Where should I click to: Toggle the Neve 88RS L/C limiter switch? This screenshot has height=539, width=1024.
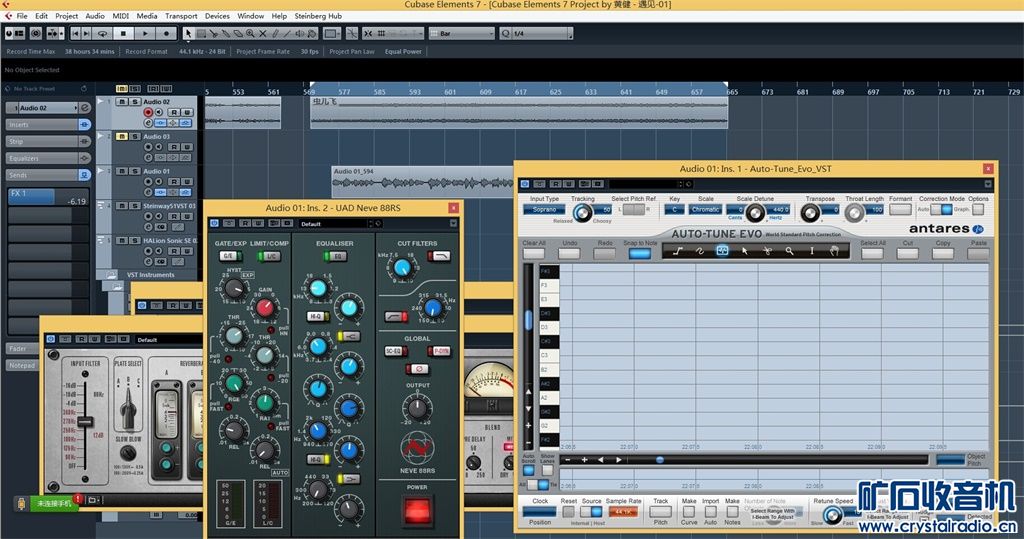pyautogui.click(x=269, y=256)
